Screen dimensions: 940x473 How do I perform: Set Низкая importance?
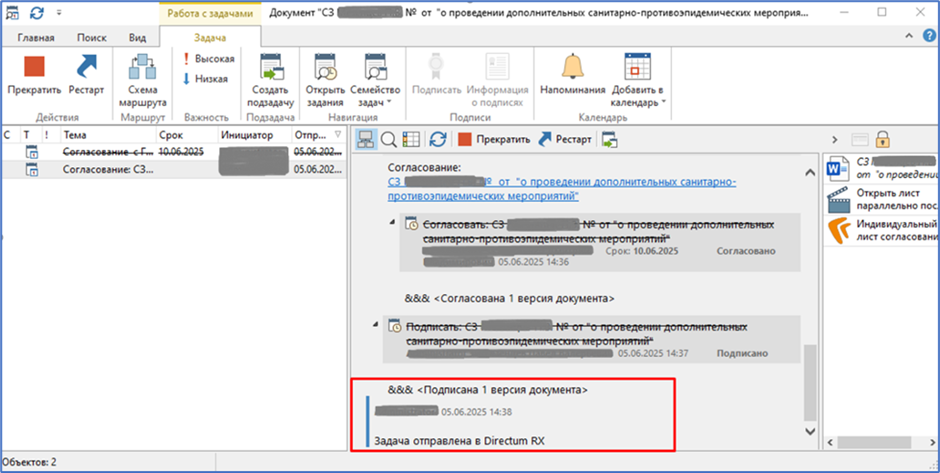(x=205, y=79)
